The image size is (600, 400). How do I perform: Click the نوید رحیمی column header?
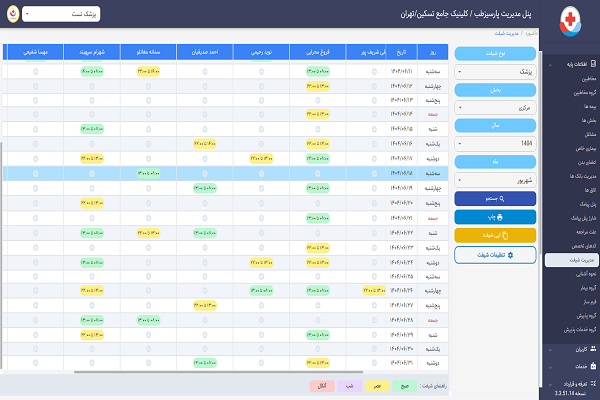261,52
